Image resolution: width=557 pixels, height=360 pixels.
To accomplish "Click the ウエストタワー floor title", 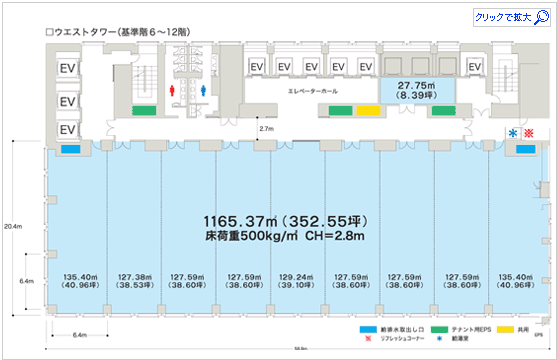I will 118,32.
